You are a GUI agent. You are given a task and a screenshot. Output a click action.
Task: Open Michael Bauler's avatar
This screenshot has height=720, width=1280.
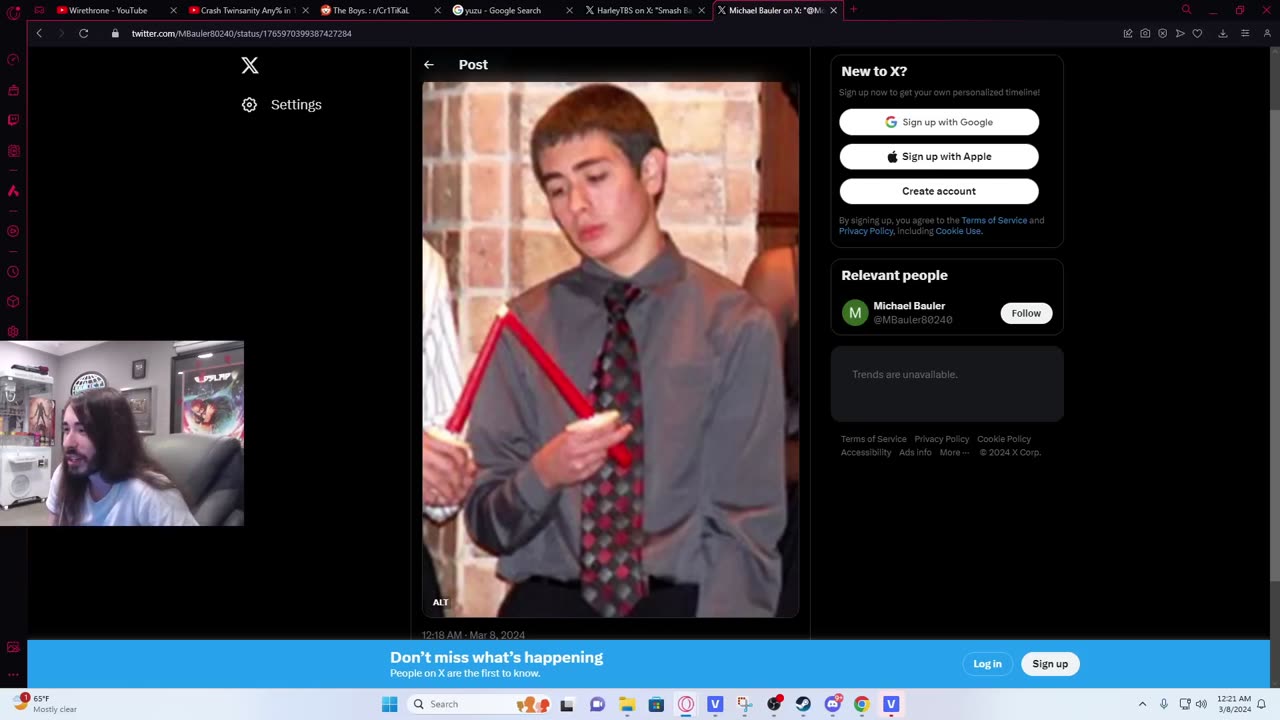[x=855, y=313]
